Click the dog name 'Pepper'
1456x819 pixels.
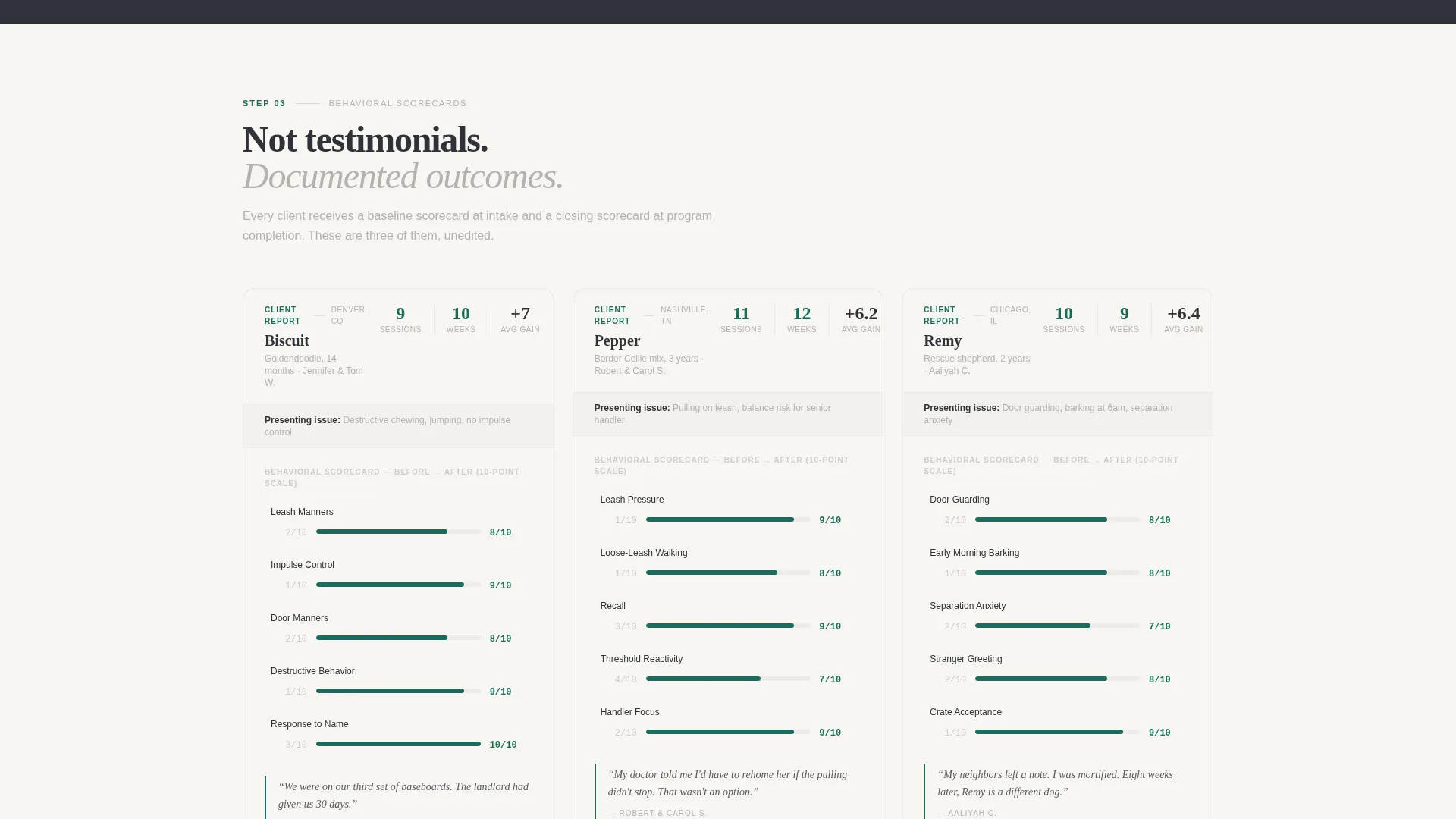617,340
